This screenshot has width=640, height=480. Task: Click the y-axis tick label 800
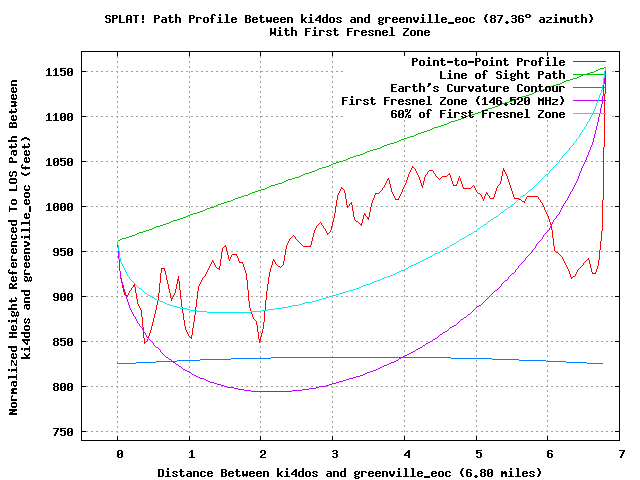(63, 387)
